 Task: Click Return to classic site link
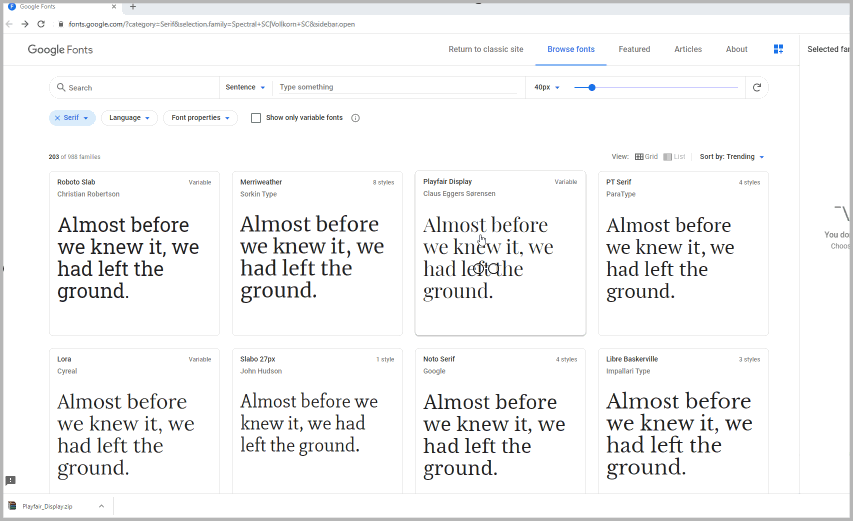485,49
